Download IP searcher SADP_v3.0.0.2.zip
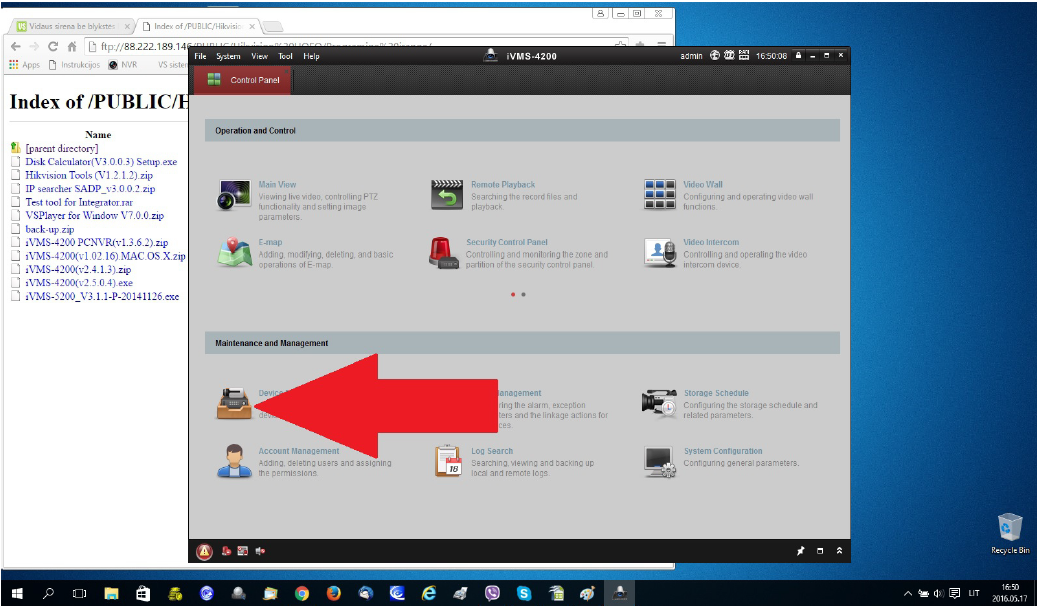Viewport: 1037px width, 606px height. [x=91, y=189]
